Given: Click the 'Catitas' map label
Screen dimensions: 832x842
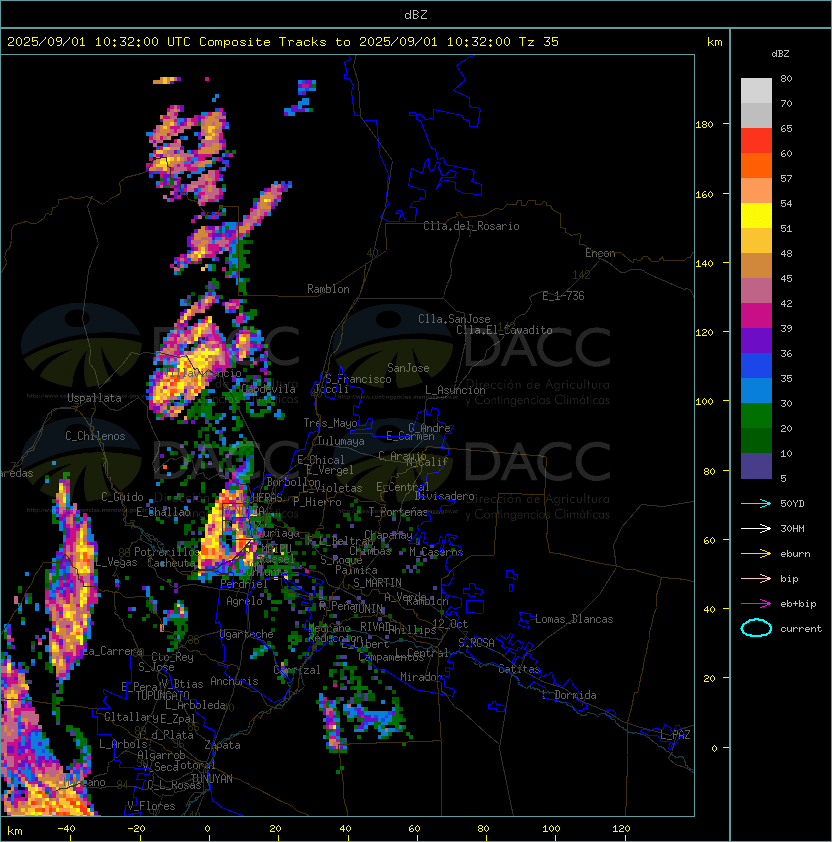Looking at the screenshot, I should (x=519, y=669).
